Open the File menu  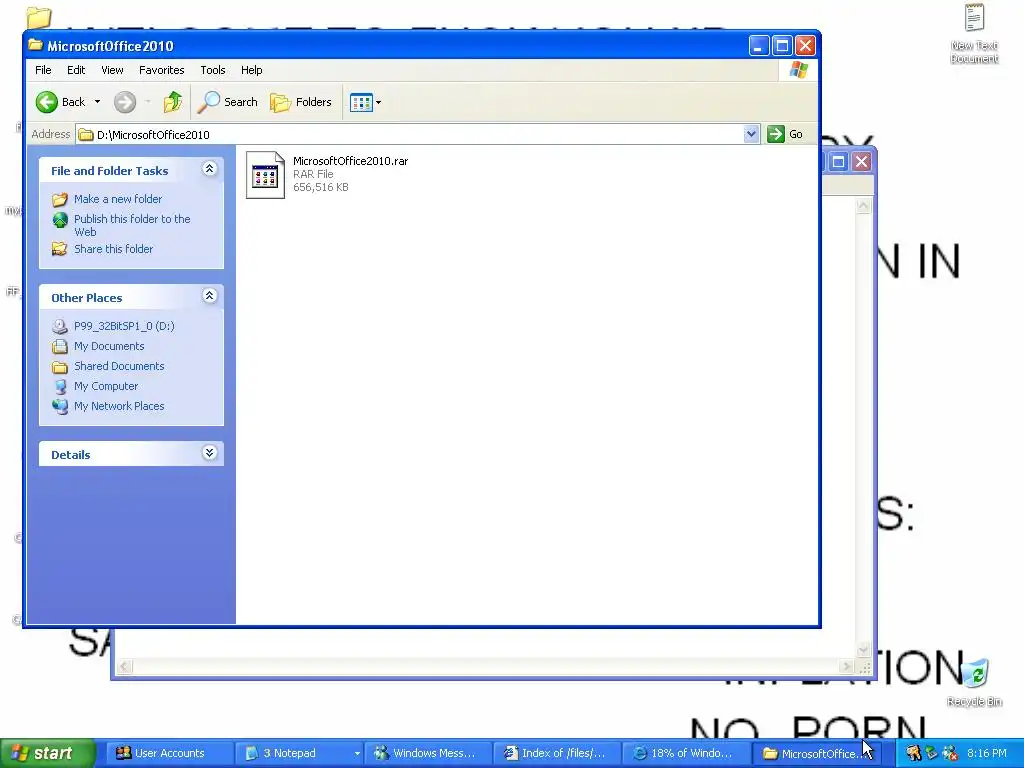[x=43, y=70]
